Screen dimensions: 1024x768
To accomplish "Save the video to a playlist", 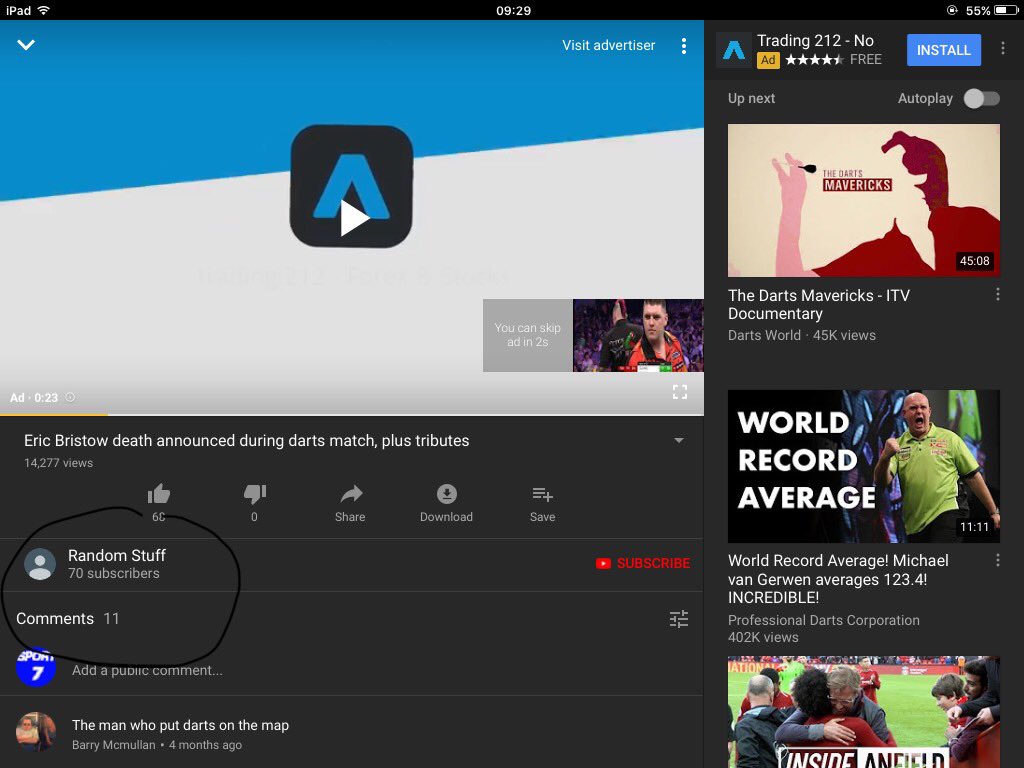I will (x=543, y=502).
